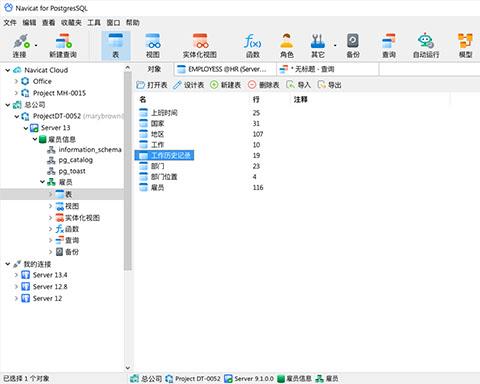Expand the Office project node
Screen dimensions: 480x384
coord(16,81)
